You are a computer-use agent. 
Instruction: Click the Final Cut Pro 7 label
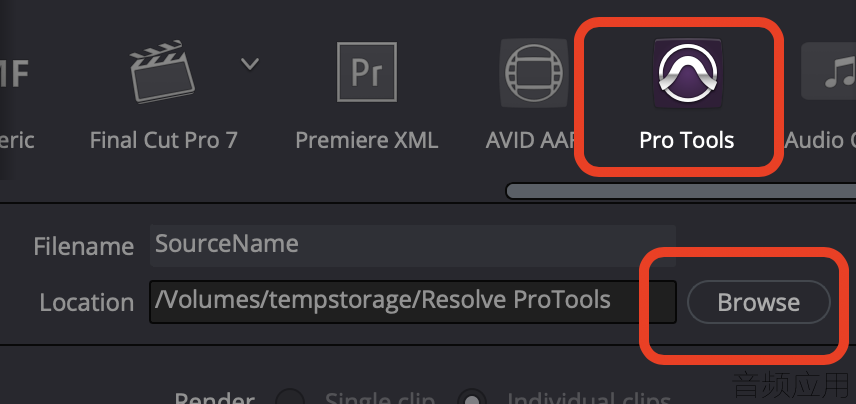164,140
